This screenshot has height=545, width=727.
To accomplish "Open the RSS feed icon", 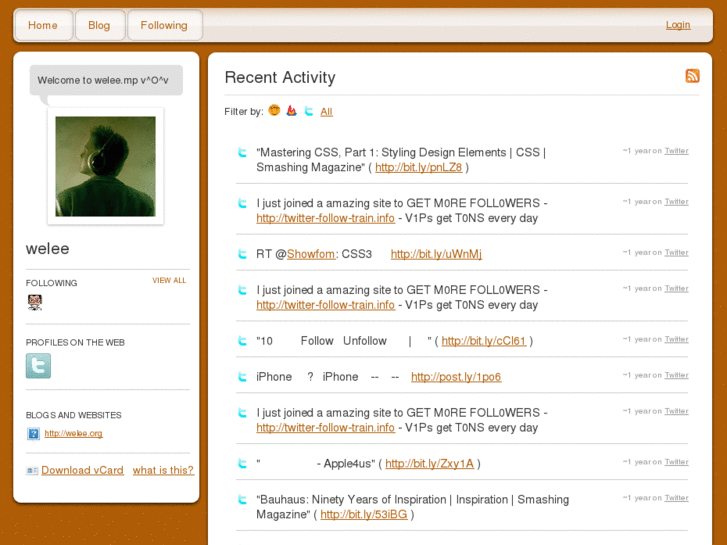I will (692, 76).
